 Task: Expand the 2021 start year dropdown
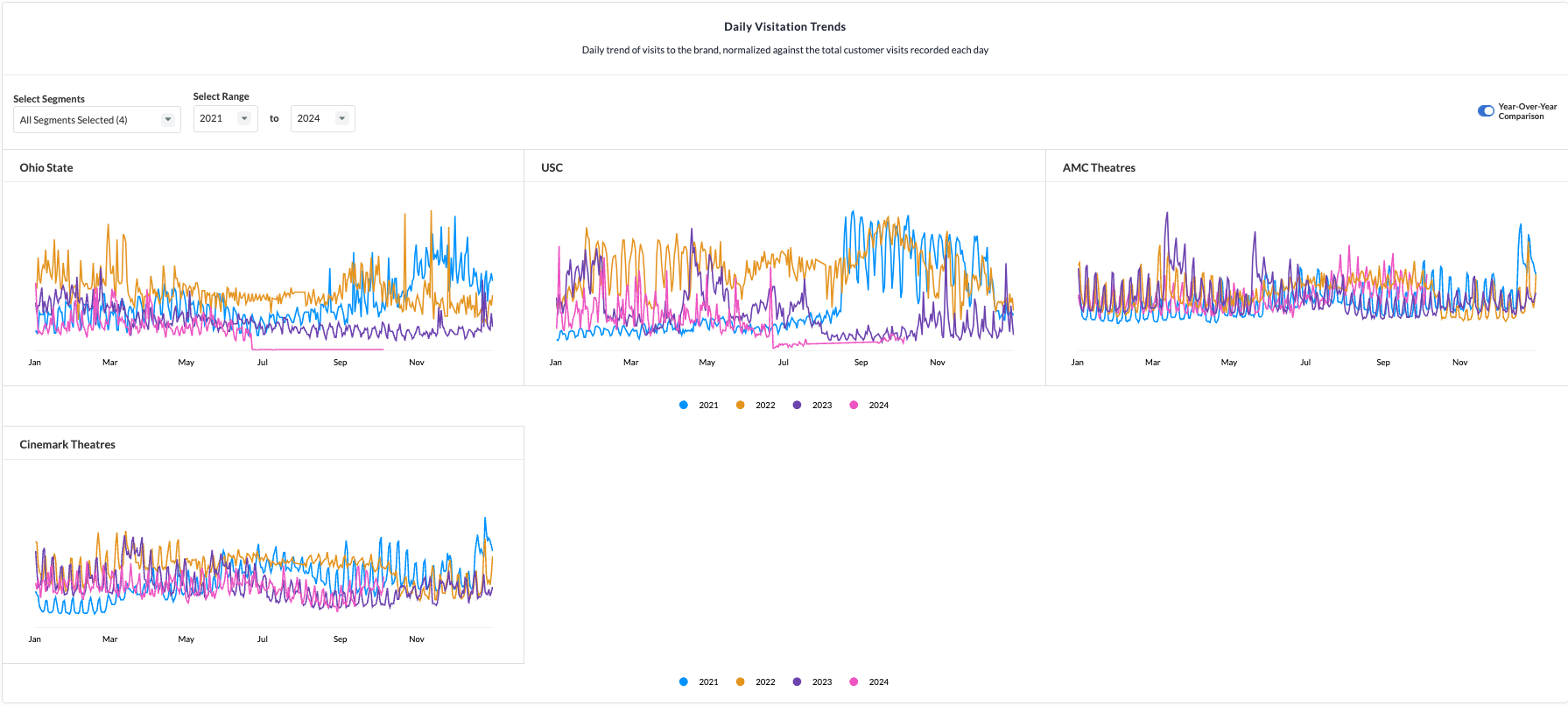tap(225, 118)
